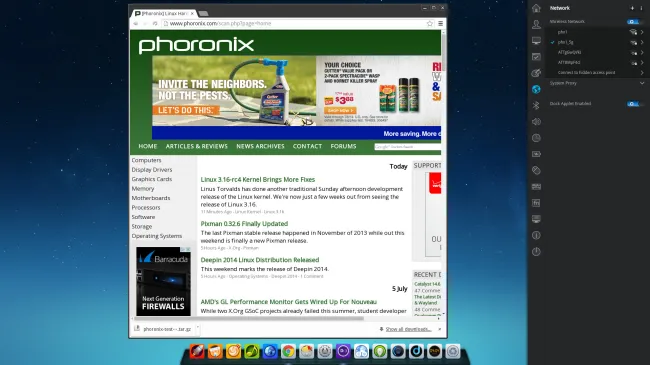Open the Chrome hamburger menu
This screenshot has height=365, width=650.
click(x=441, y=24)
